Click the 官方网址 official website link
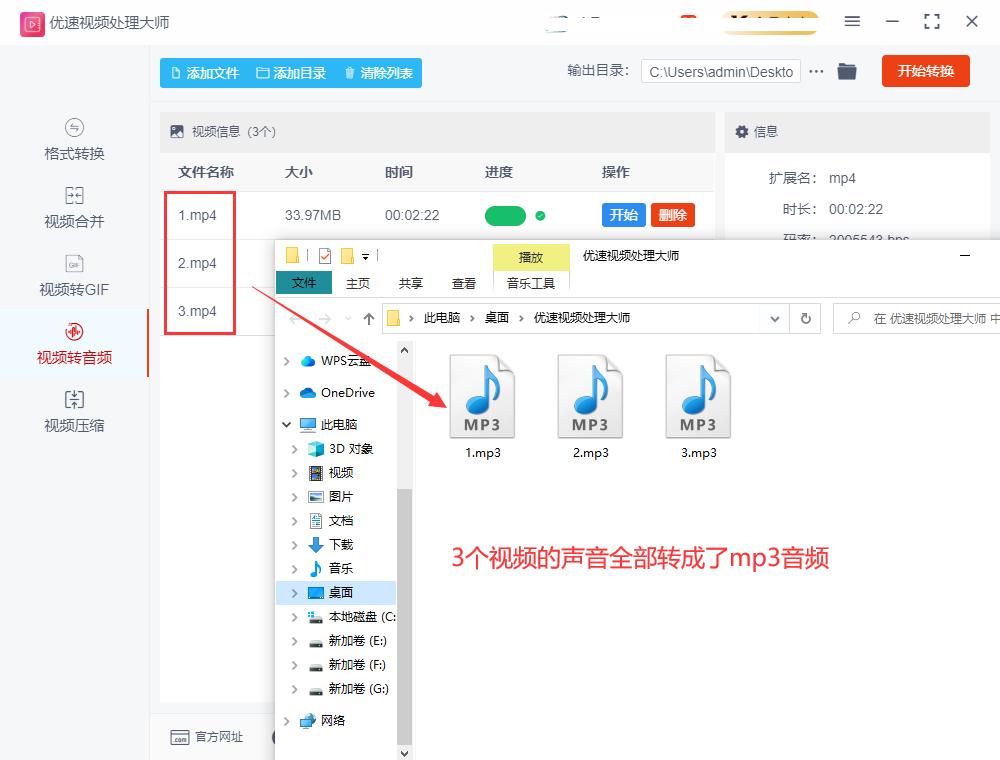Screen dimensions: 1000x760 click(x=207, y=738)
